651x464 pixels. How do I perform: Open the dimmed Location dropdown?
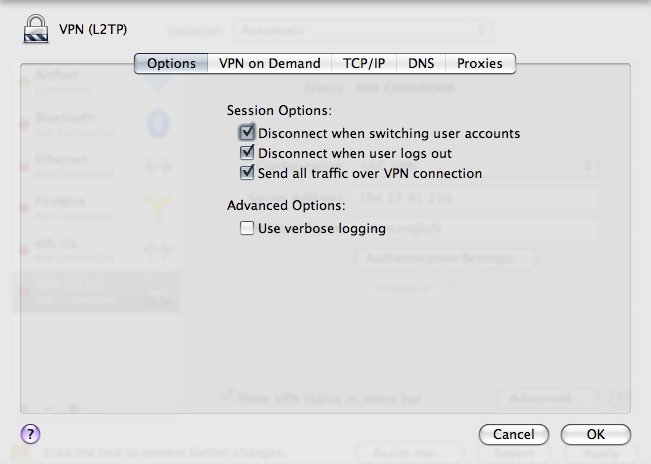pos(363,31)
